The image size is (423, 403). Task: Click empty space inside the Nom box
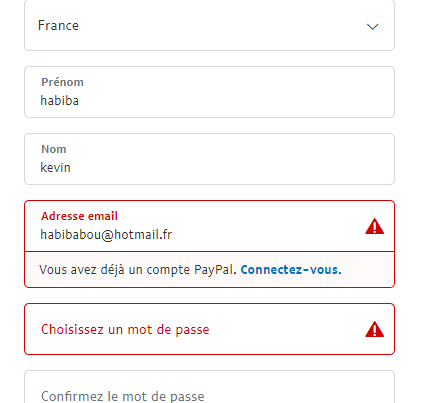(233, 160)
